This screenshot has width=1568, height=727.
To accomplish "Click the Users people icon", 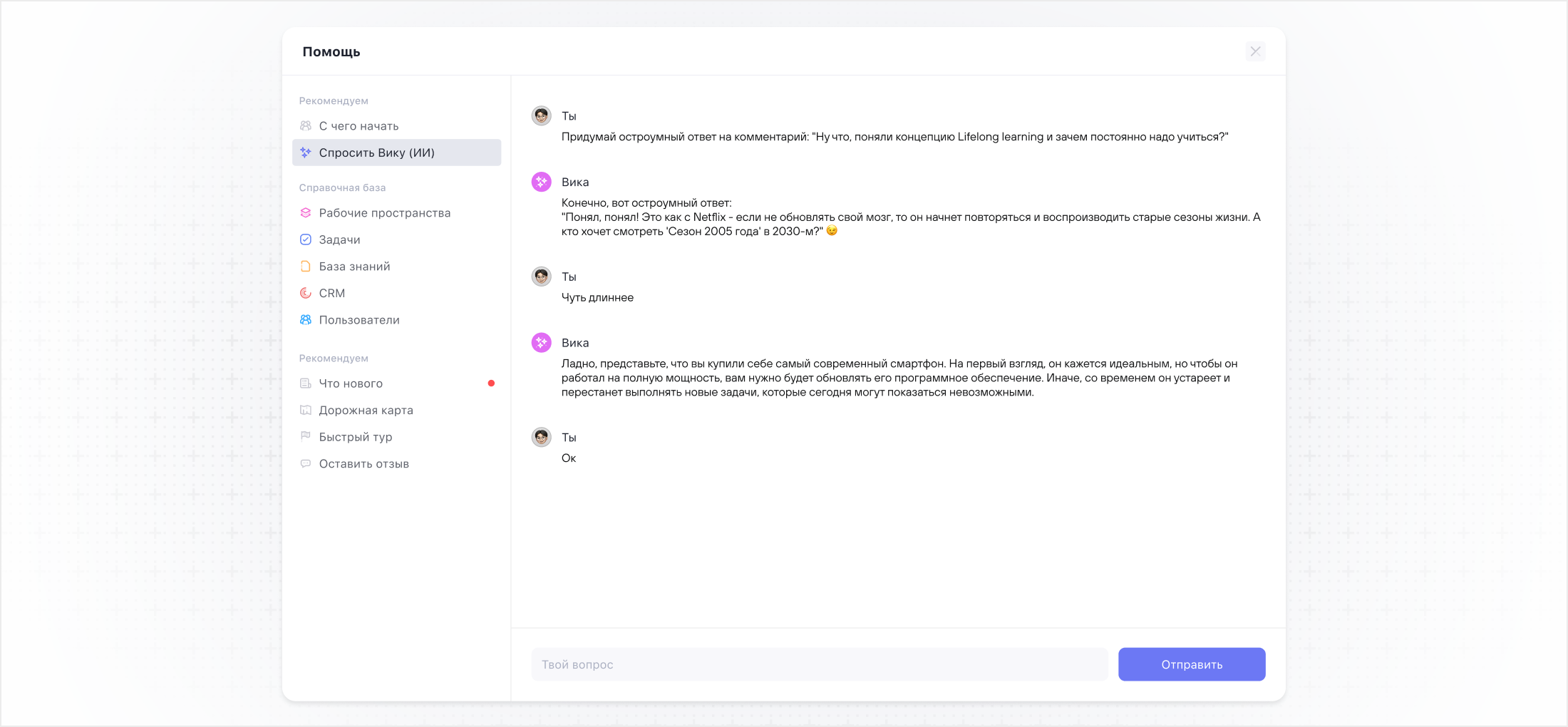I will [306, 320].
